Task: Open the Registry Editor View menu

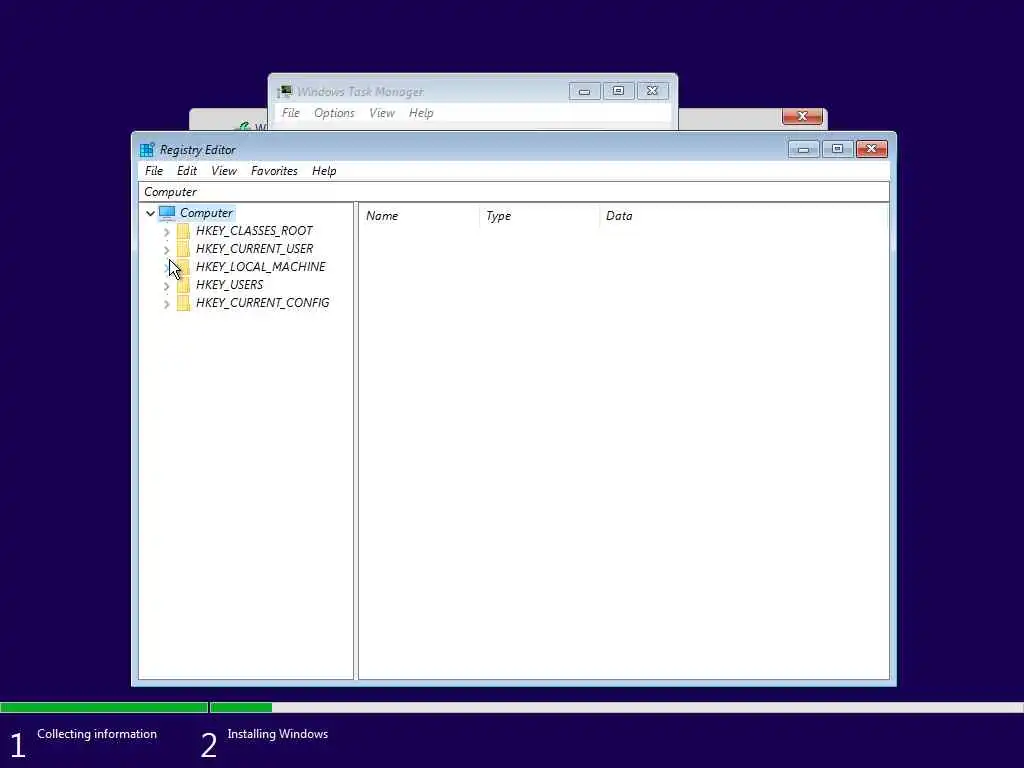Action: (x=224, y=171)
